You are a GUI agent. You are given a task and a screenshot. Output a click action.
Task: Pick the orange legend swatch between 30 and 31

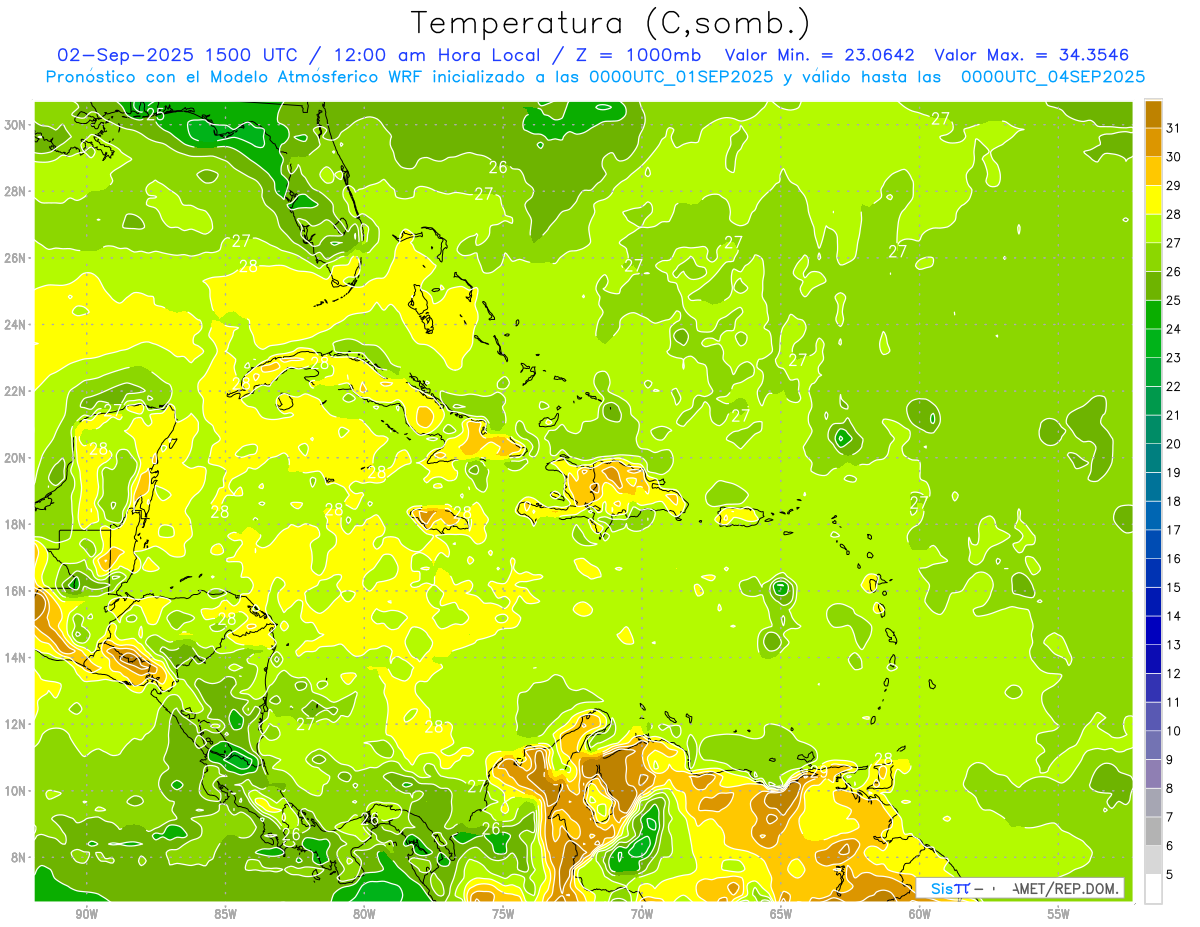1153,142
